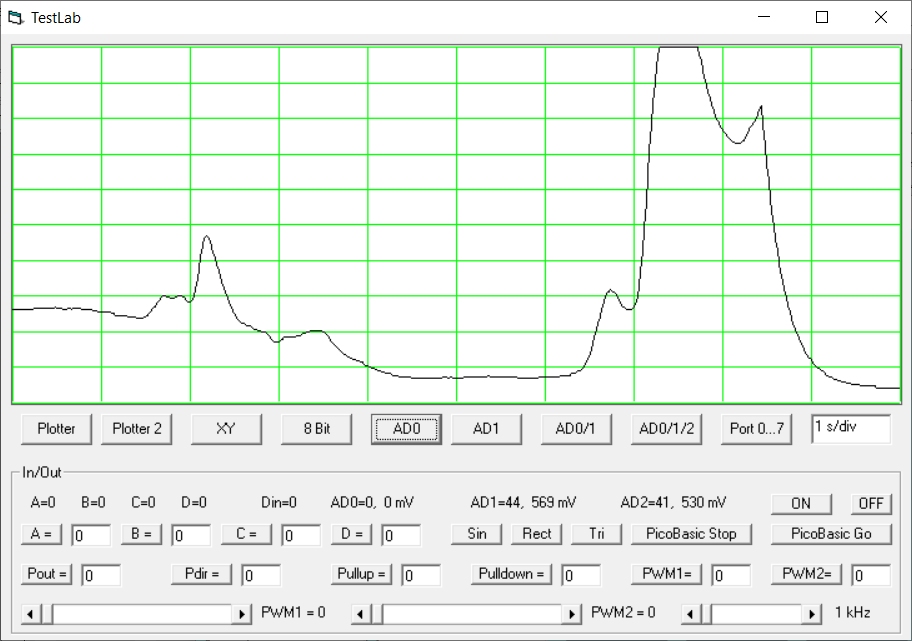The height and width of the screenshot is (641, 912).
Task: Select the AD1 channel button
Action: click(x=486, y=428)
